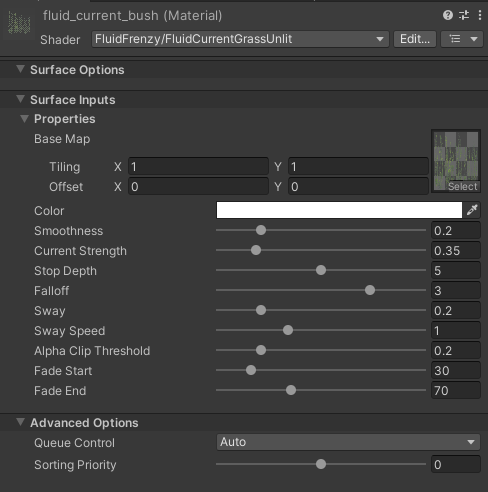
Task: Click the Sorting Priority slider handle
Action: tap(321, 464)
